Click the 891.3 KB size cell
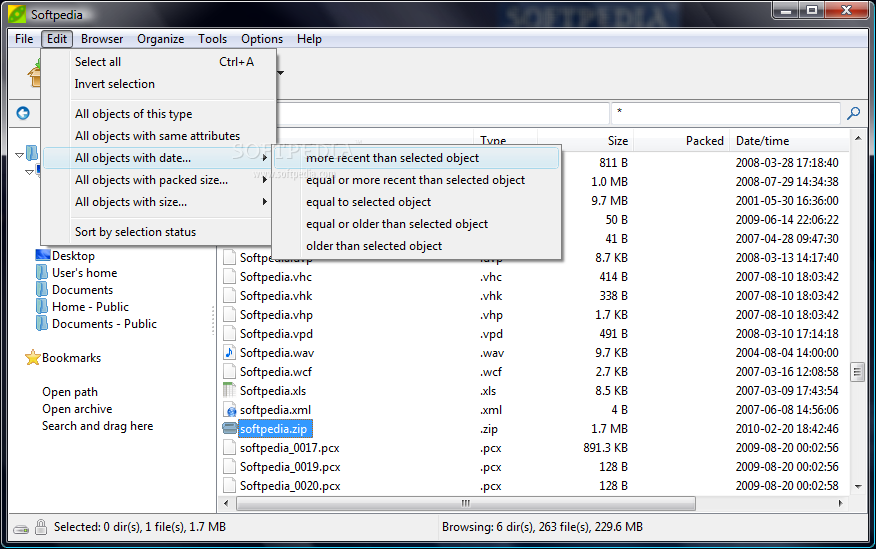 click(605, 447)
